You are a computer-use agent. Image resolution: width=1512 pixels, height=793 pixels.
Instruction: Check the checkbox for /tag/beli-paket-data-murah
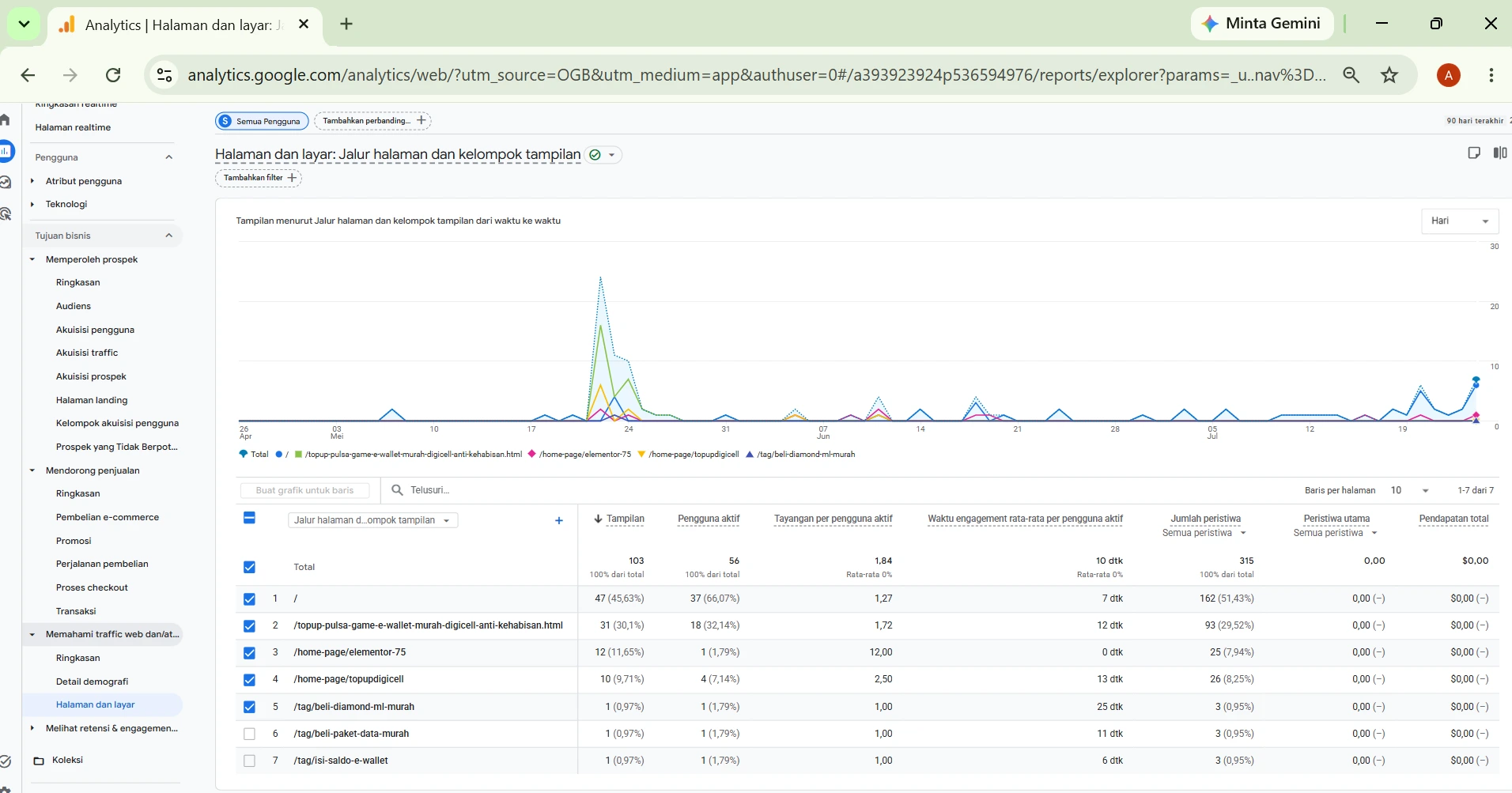pyautogui.click(x=249, y=734)
